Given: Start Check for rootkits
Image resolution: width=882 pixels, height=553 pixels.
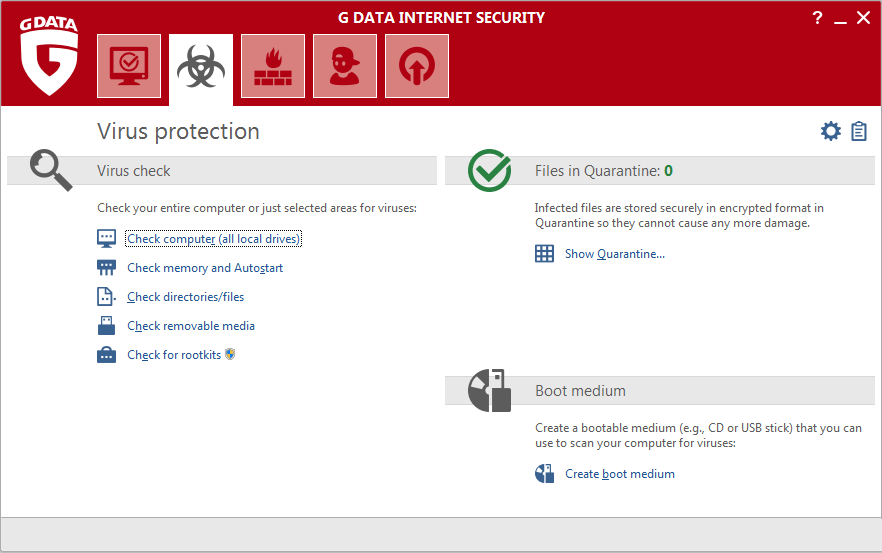Looking at the screenshot, I should point(174,355).
